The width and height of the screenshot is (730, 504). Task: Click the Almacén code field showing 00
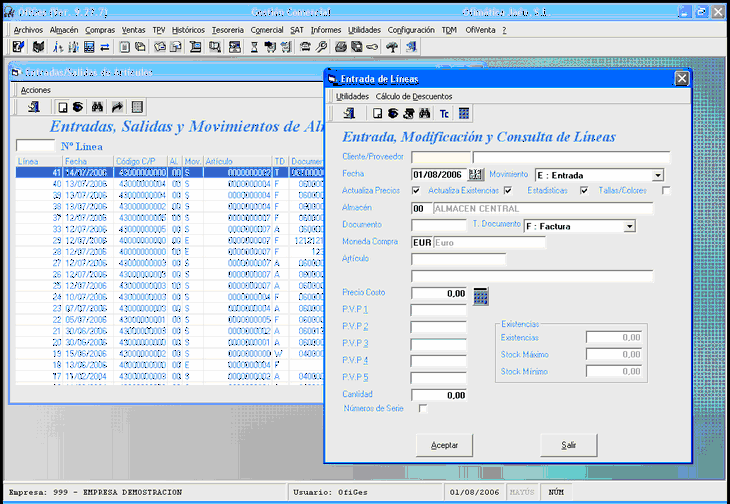tap(421, 208)
